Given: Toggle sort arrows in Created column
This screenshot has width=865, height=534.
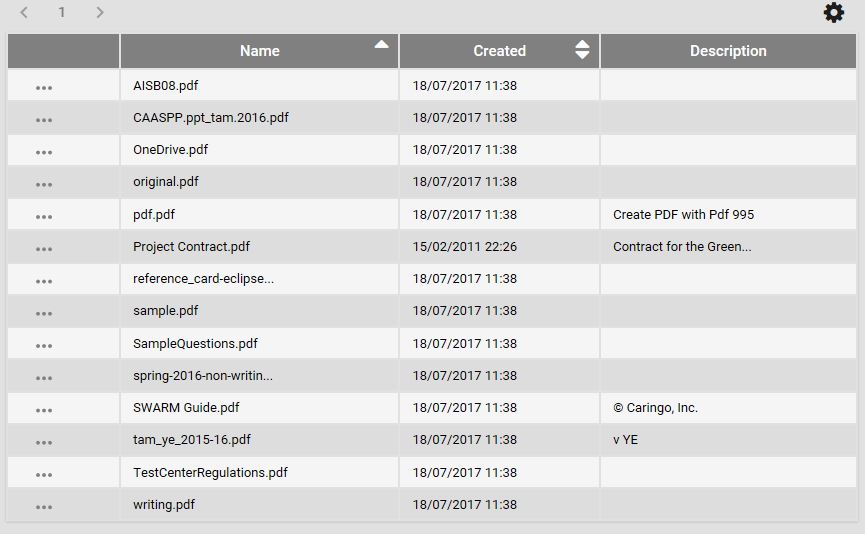Looking at the screenshot, I should pos(582,50).
